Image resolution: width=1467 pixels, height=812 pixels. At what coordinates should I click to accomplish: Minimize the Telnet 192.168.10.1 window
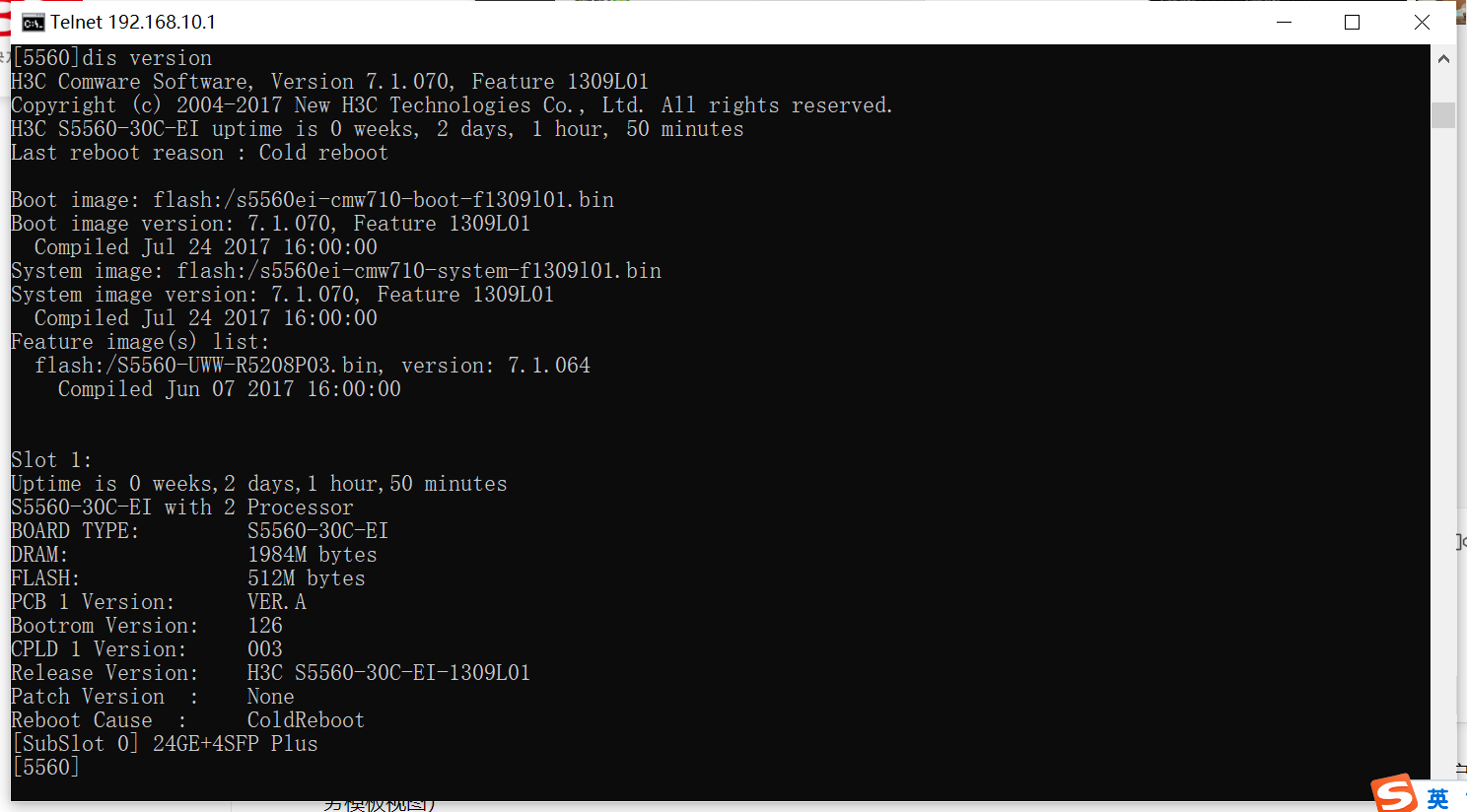1284,22
